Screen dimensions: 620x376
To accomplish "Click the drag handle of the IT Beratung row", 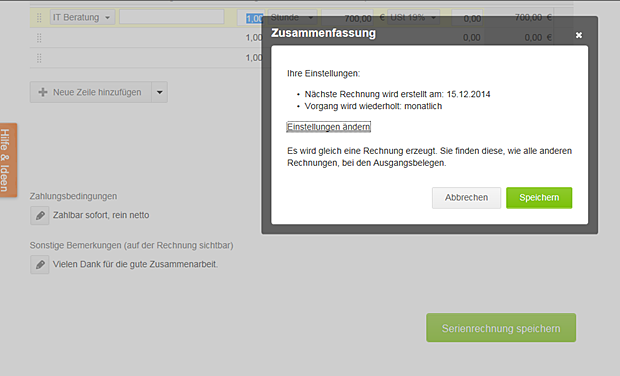I will pos(39,17).
